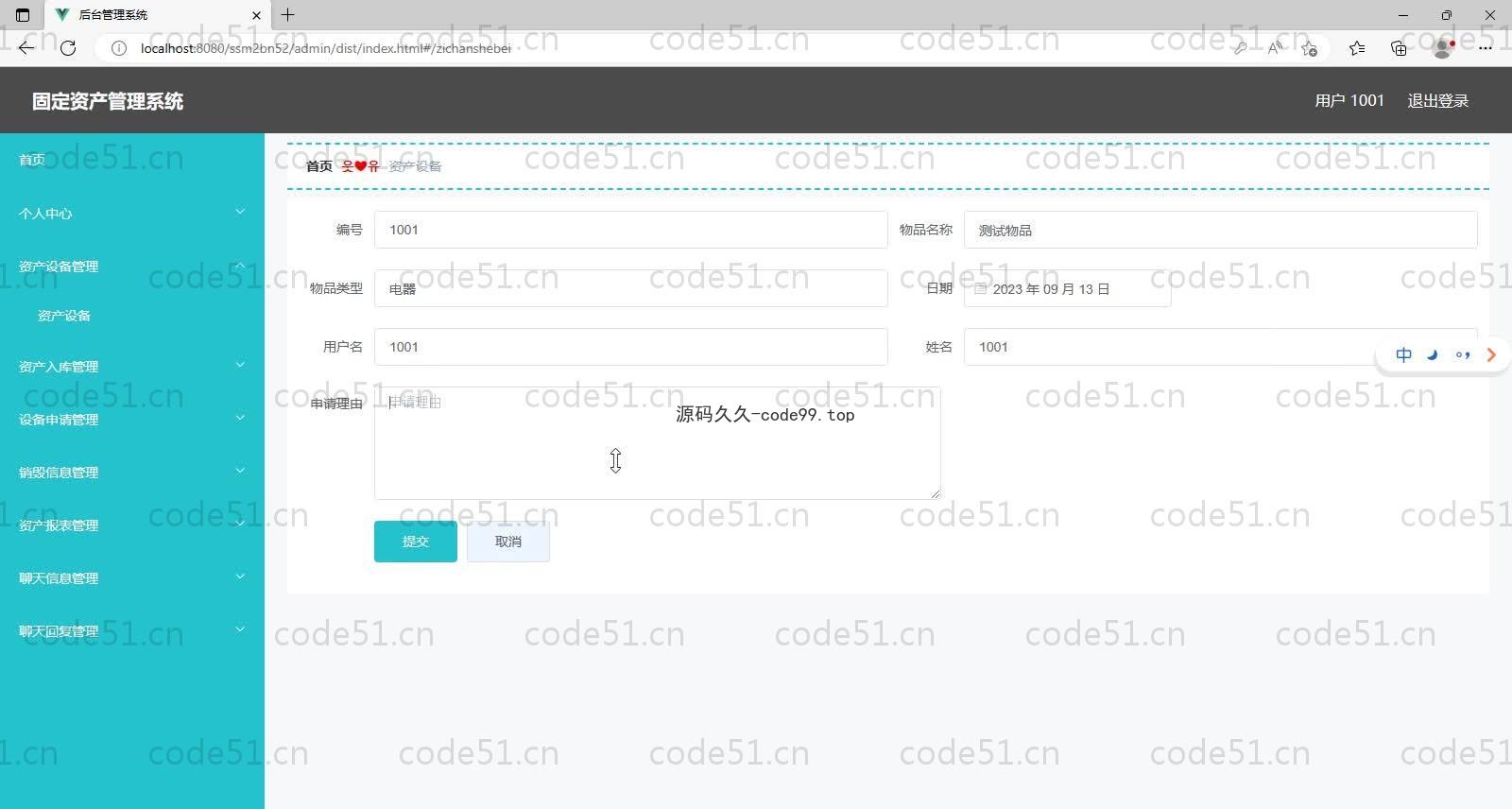Click into the 申请理由 textarea
1512x809 pixels.
658,443
